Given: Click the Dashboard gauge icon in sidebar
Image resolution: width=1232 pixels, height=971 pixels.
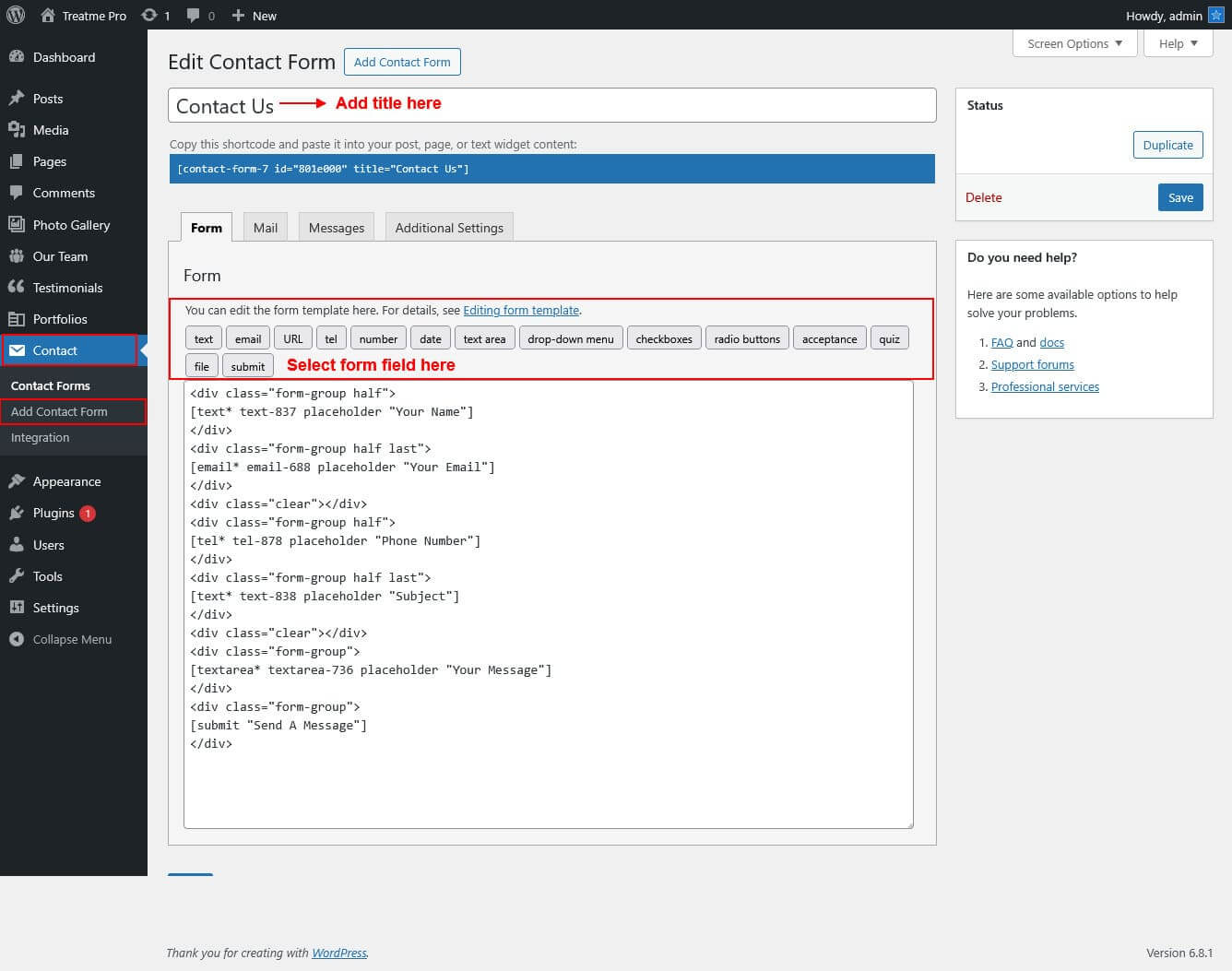Looking at the screenshot, I should pyautogui.click(x=16, y=57).
